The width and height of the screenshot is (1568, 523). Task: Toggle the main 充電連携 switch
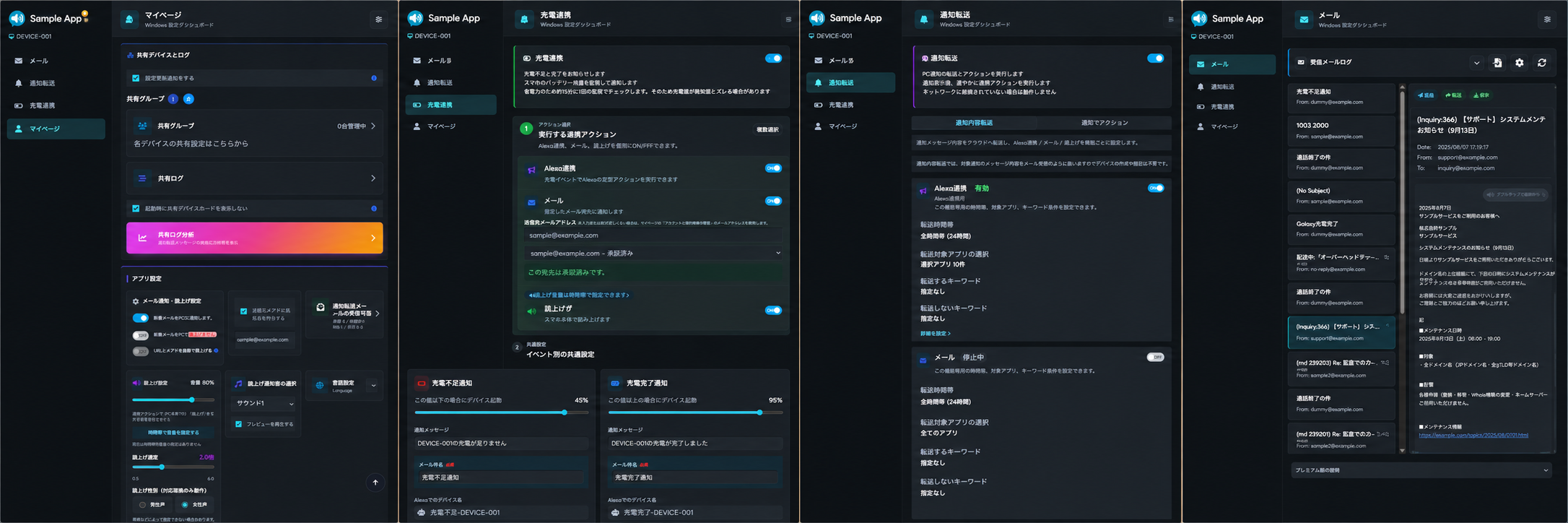(x=773, y=59)
